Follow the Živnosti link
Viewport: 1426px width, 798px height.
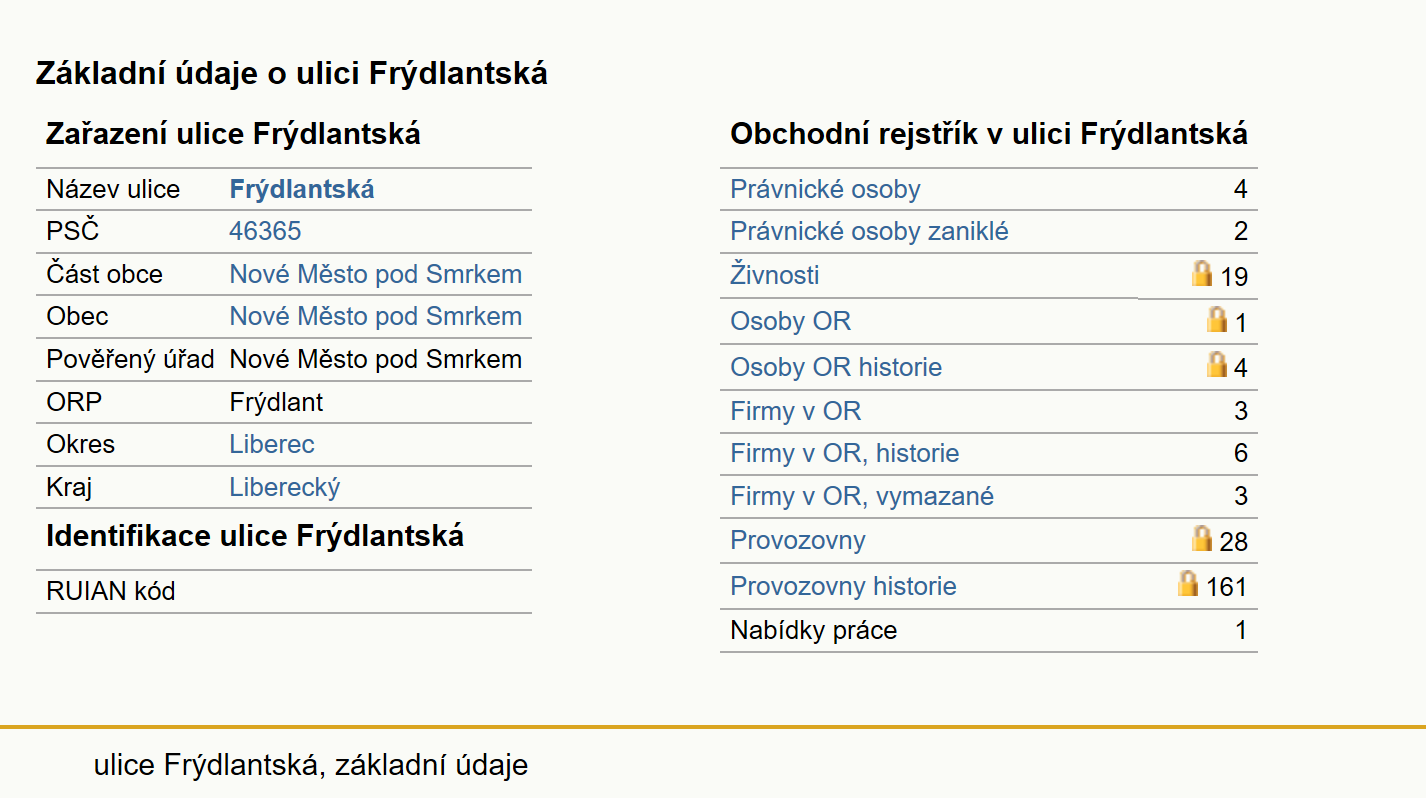click(x=774, y=275)
